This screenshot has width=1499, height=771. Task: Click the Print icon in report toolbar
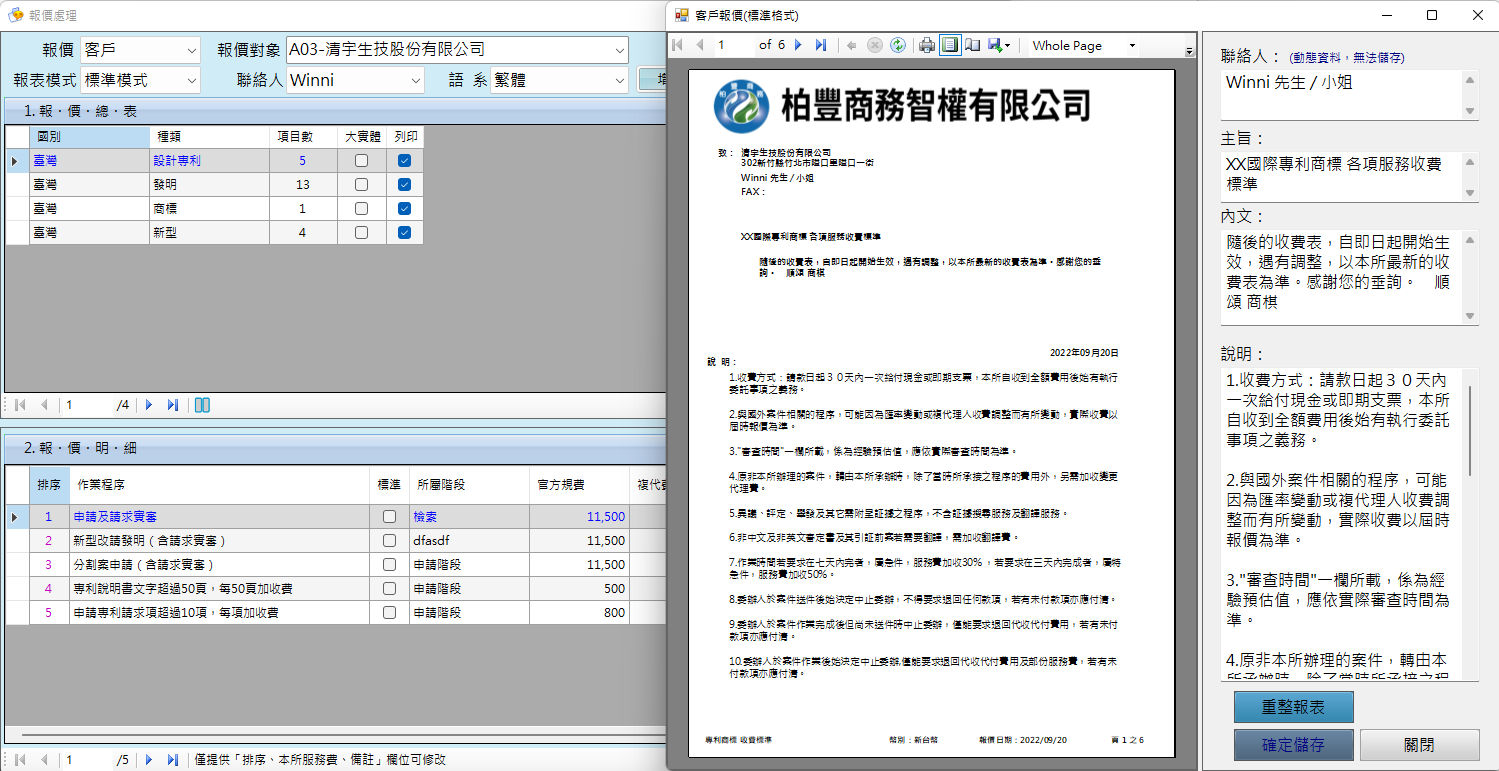(x=927, y=45)
